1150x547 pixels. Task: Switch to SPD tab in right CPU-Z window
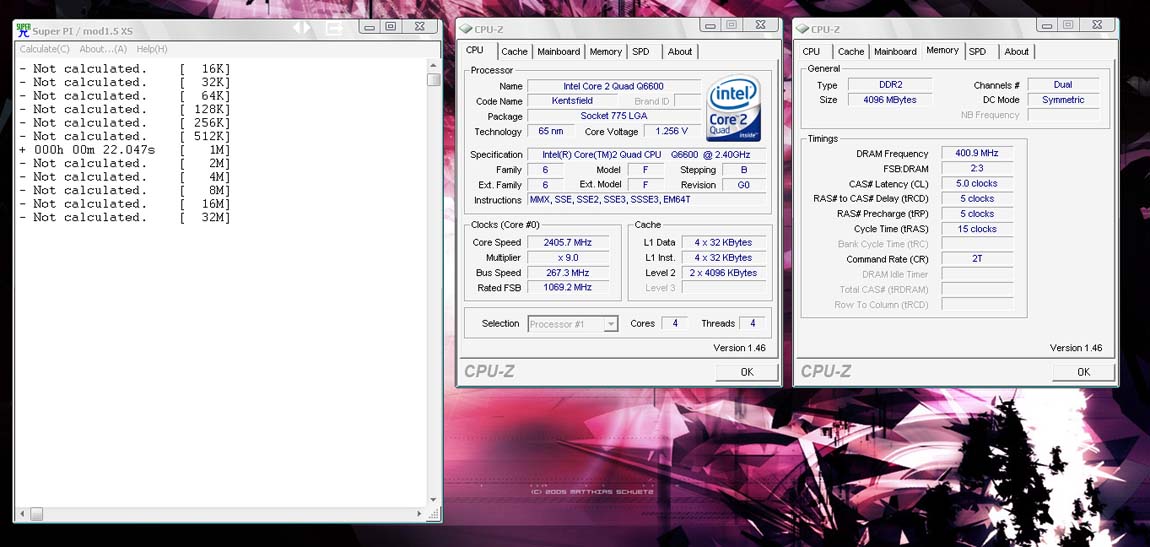point(978,51)
